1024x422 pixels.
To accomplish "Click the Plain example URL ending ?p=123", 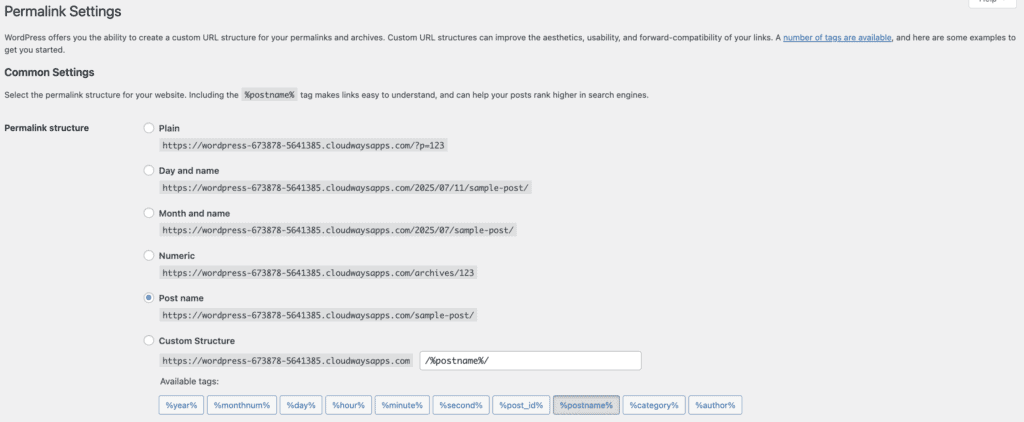I will point(304,146).
